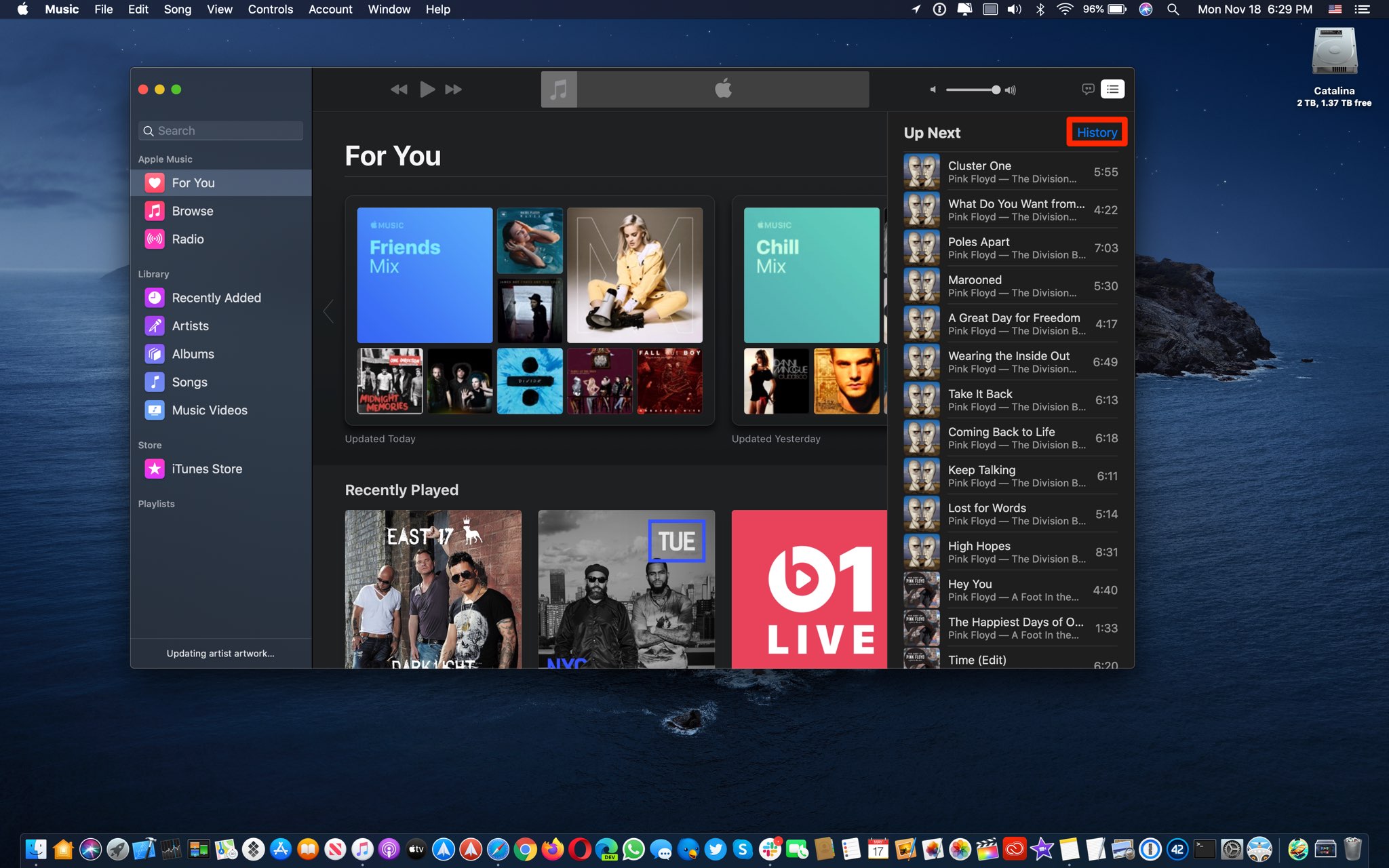Select For You in sidebar
Viewport: 1389px width, 868px height.
220,183
